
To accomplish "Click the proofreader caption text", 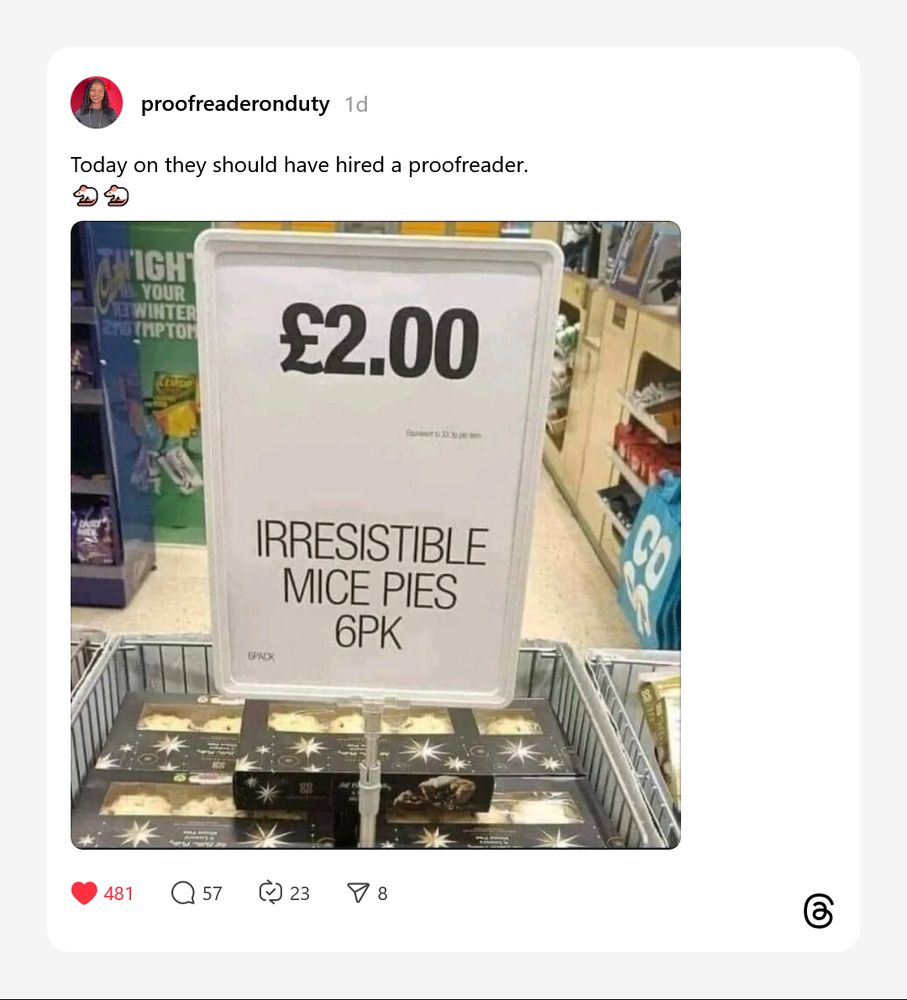I will (299, 165).
